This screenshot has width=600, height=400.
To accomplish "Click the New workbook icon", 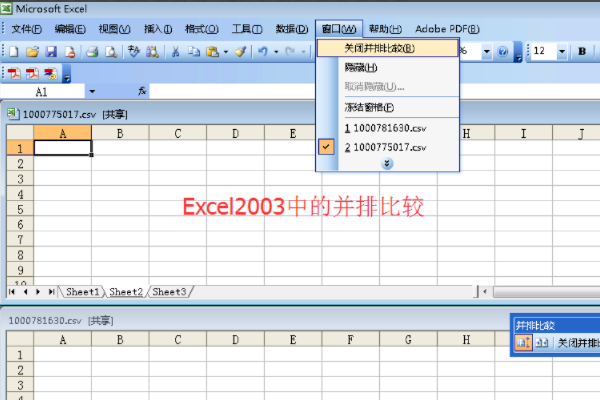I will point(13,51).
